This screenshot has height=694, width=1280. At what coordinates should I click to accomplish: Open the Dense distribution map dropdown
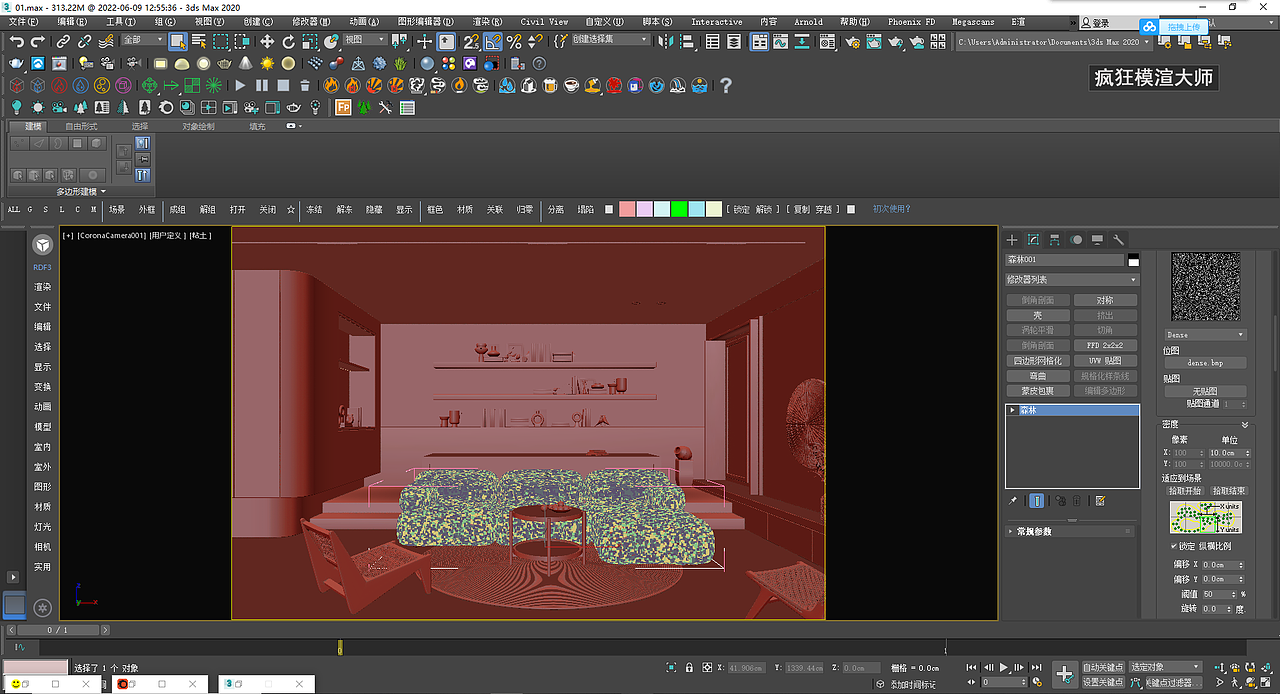click(1205, 335)
